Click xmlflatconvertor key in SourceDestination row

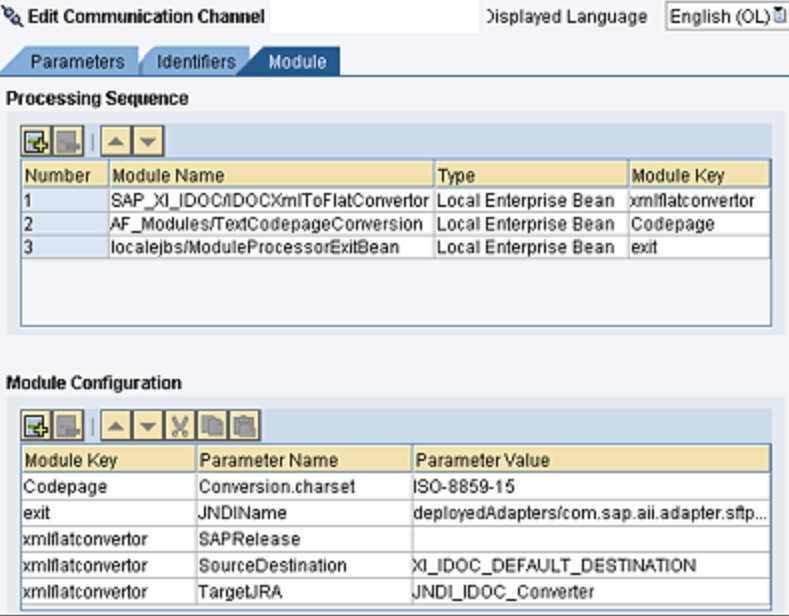coord(109,565)
